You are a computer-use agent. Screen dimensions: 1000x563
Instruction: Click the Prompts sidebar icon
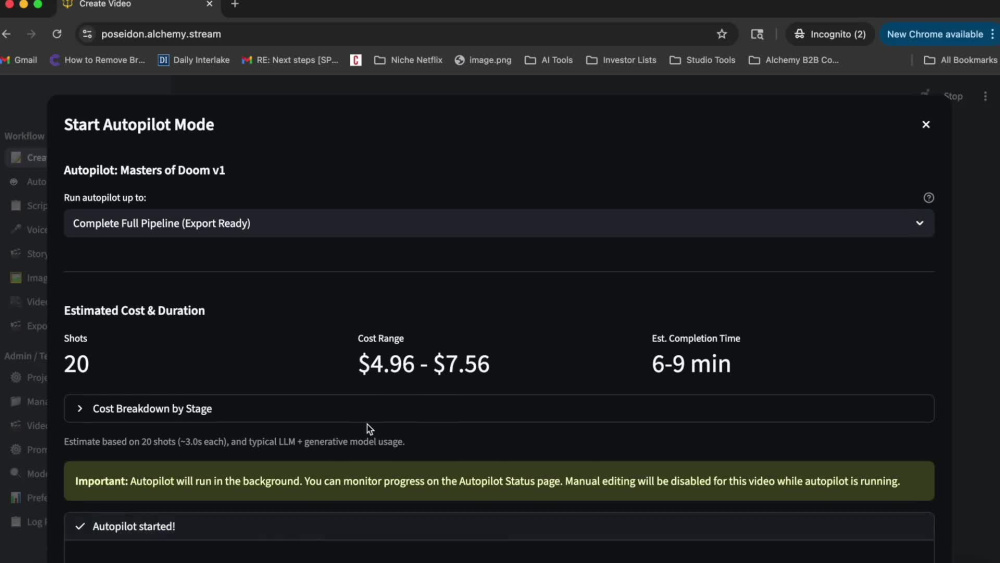(x=15, y=450)
